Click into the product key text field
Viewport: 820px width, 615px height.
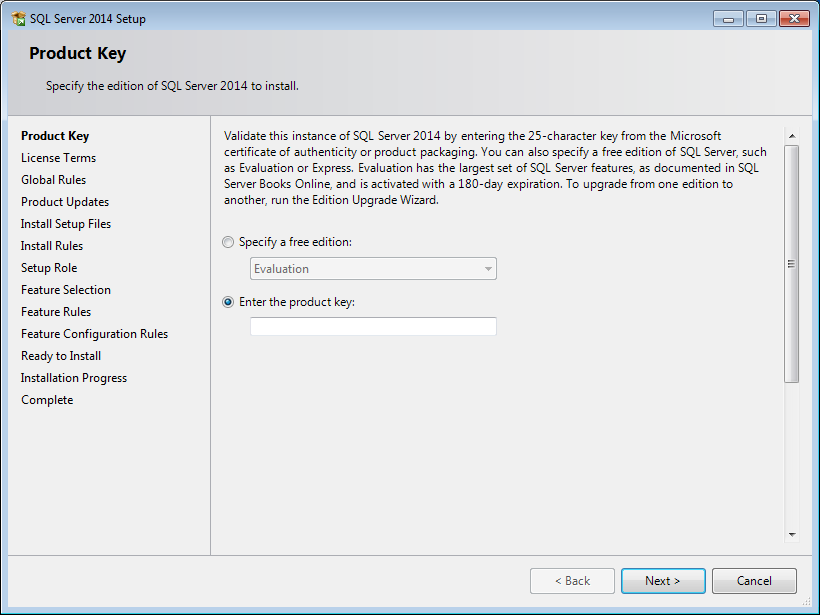(x=373, y=327)
